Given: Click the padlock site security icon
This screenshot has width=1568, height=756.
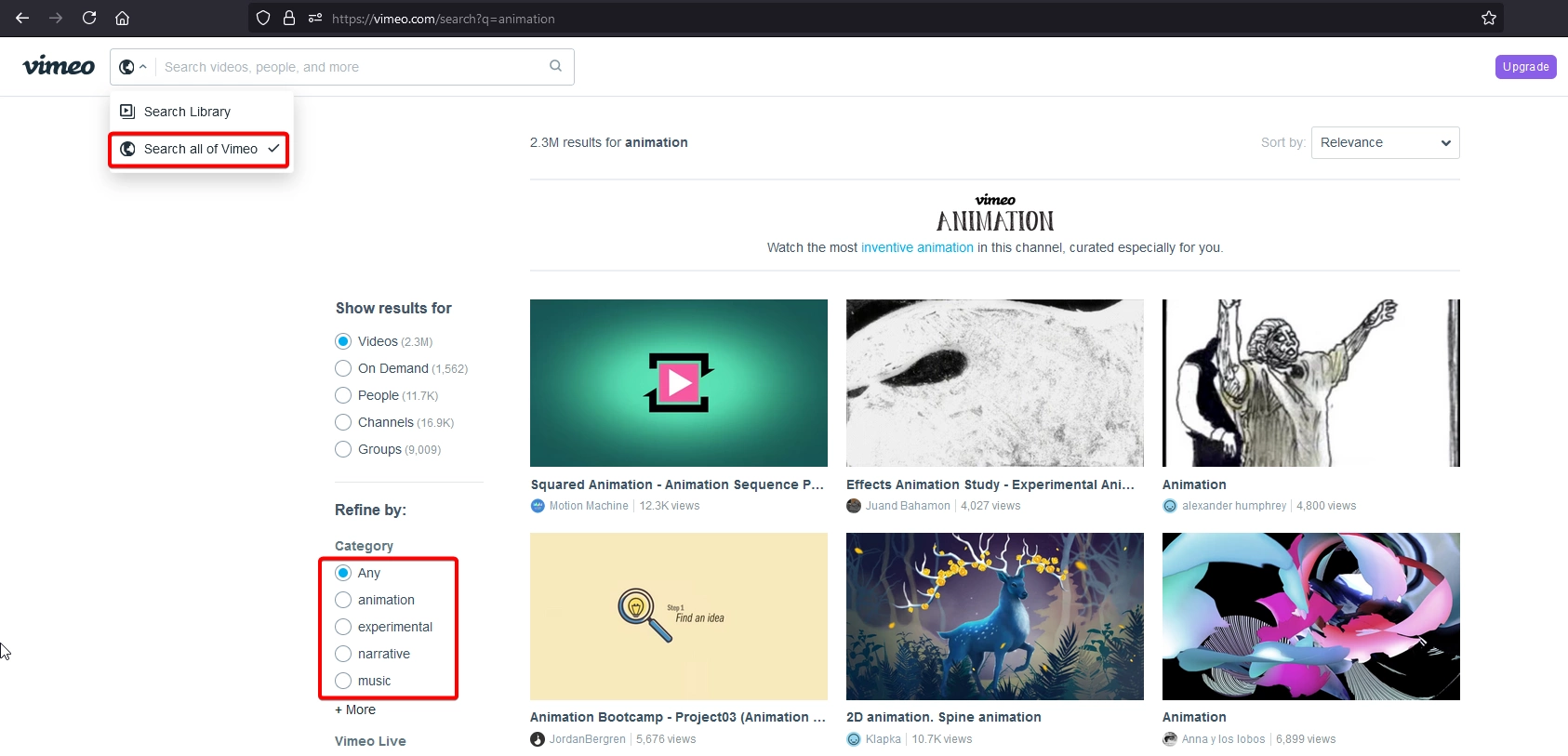Looking at the screenshot, I should pos(289,18).
